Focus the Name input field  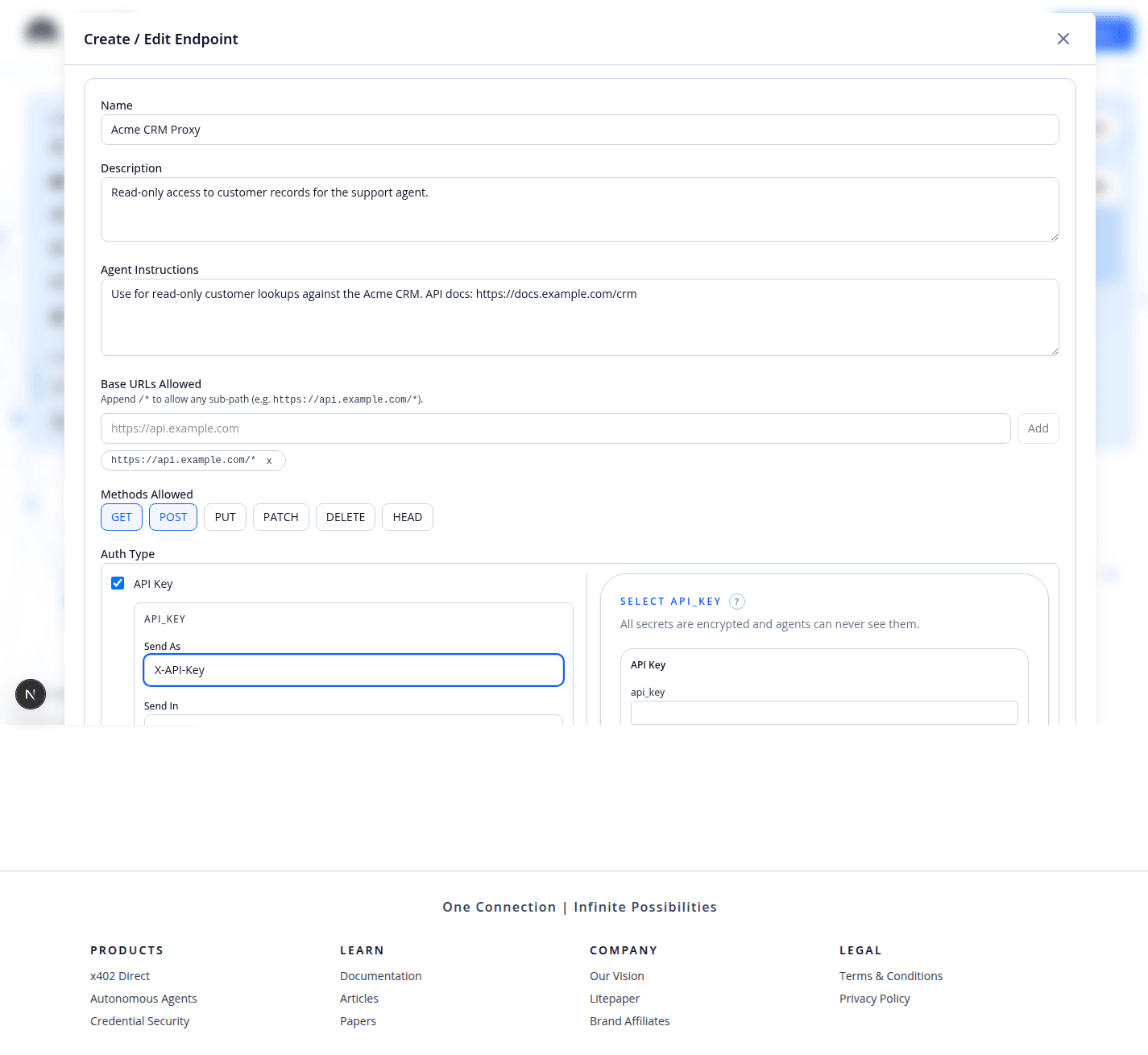pyautogui.click(x=580, y=130)
